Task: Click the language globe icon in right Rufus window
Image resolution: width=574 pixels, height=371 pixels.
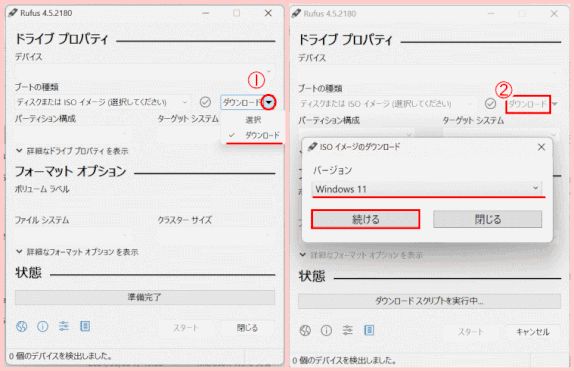Action: pyautogui.click(x=305, y=330)
